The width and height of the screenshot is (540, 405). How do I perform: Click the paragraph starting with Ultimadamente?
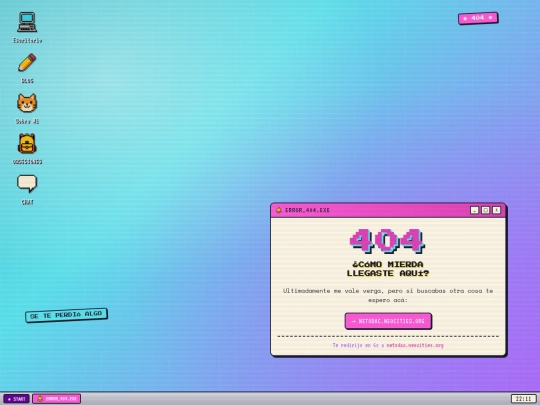tap(388, 295)
